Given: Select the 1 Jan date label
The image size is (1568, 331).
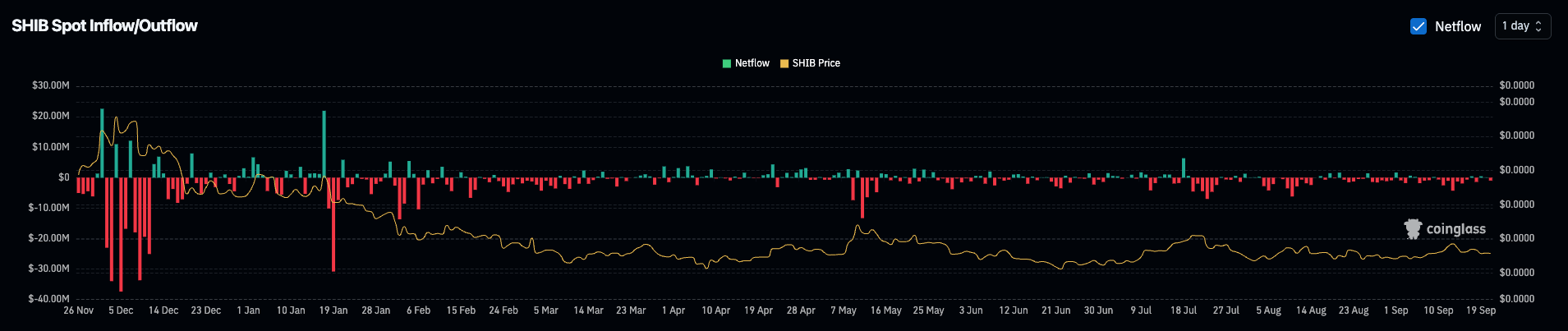Looking at the screenshot, I should (249, 310).
